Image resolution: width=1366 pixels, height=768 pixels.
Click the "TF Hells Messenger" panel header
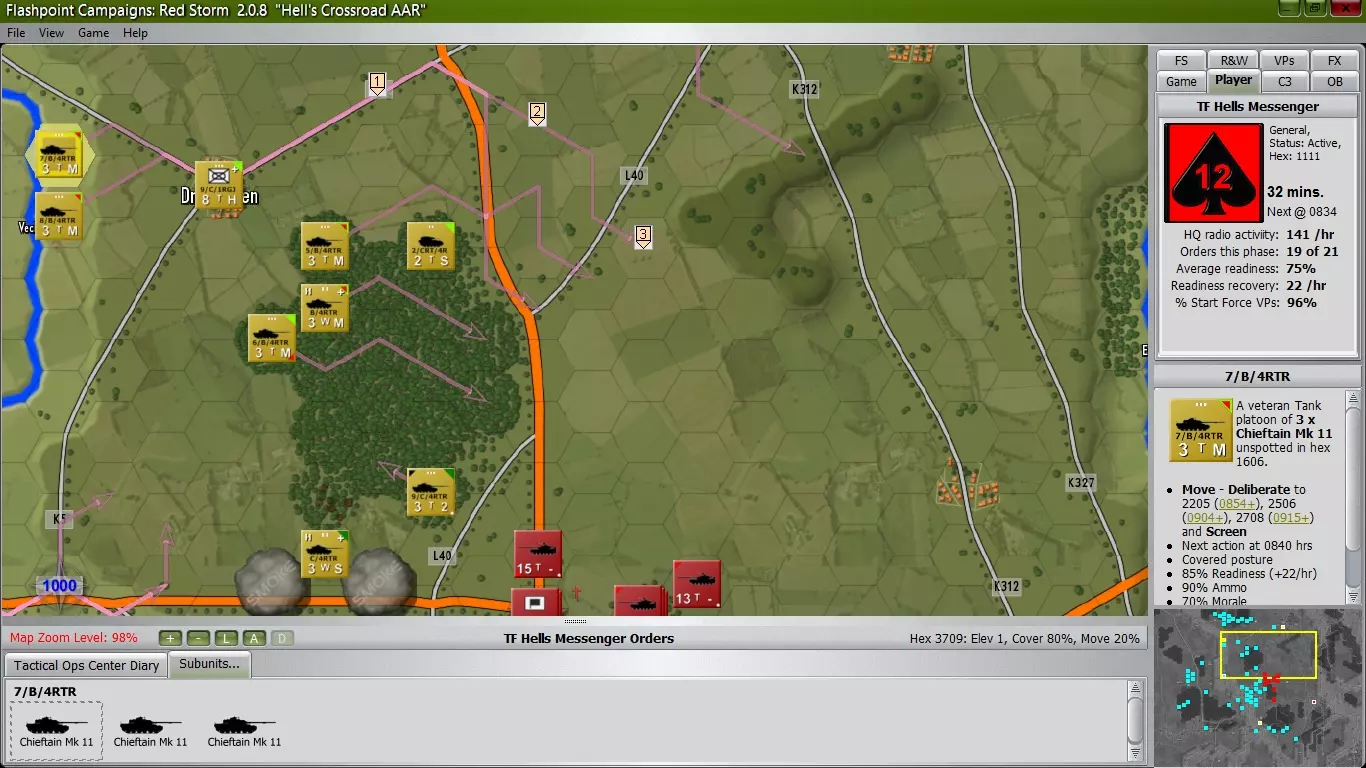(x=1258, y=106)
